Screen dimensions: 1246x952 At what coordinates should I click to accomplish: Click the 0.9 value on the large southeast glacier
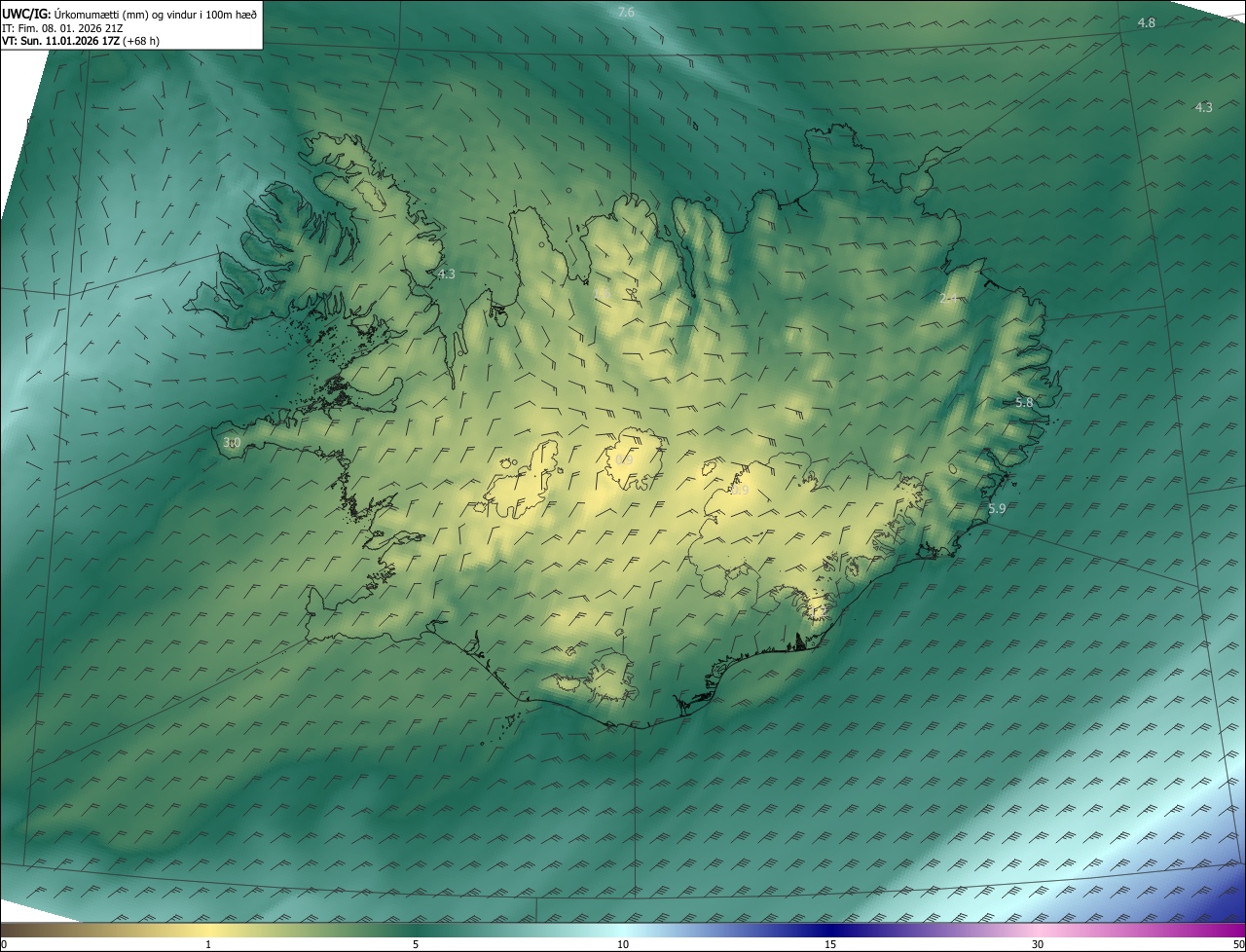[x=740, y=492]
